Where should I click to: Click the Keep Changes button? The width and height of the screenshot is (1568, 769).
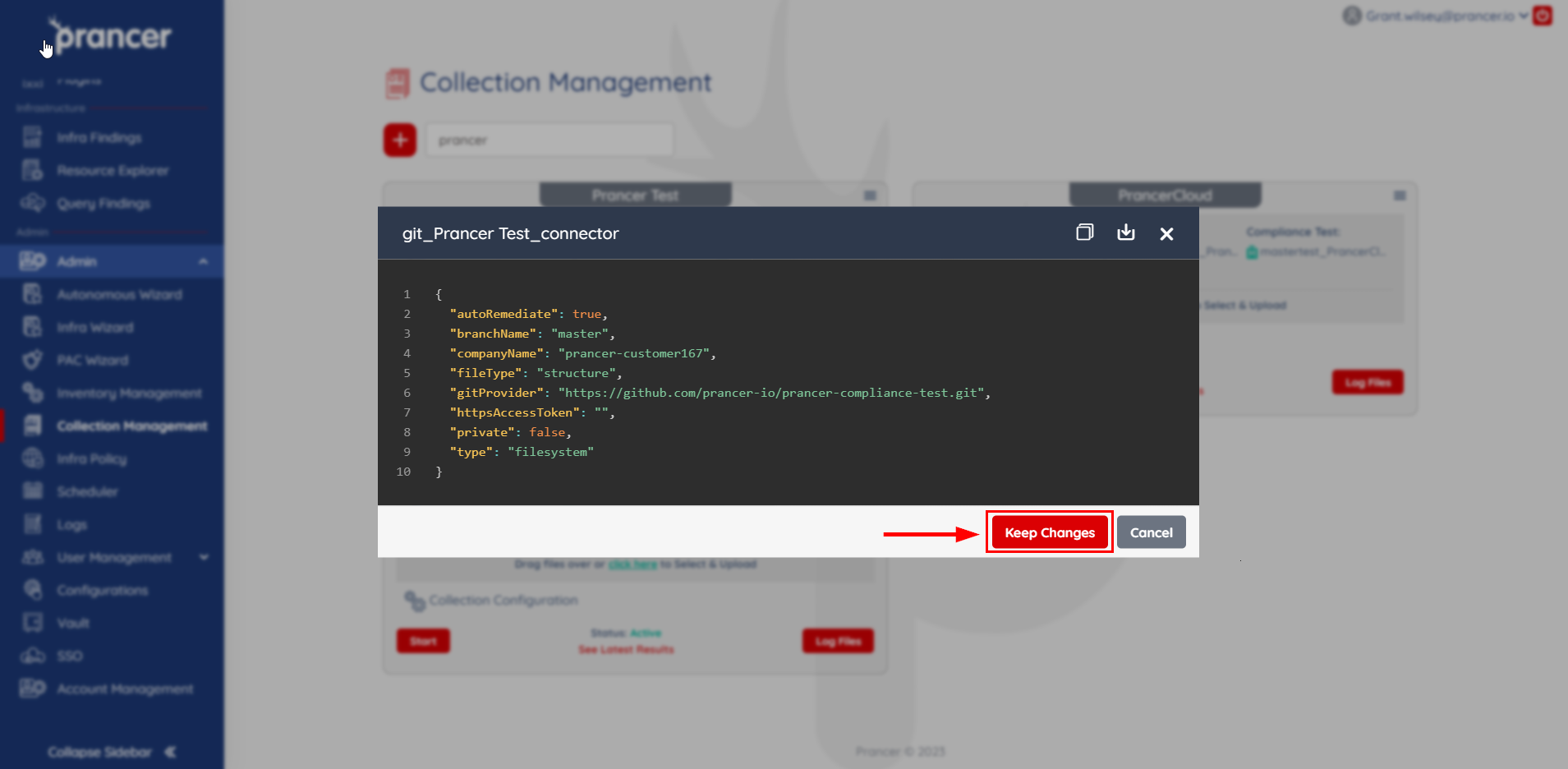[x=1050, y=532]
